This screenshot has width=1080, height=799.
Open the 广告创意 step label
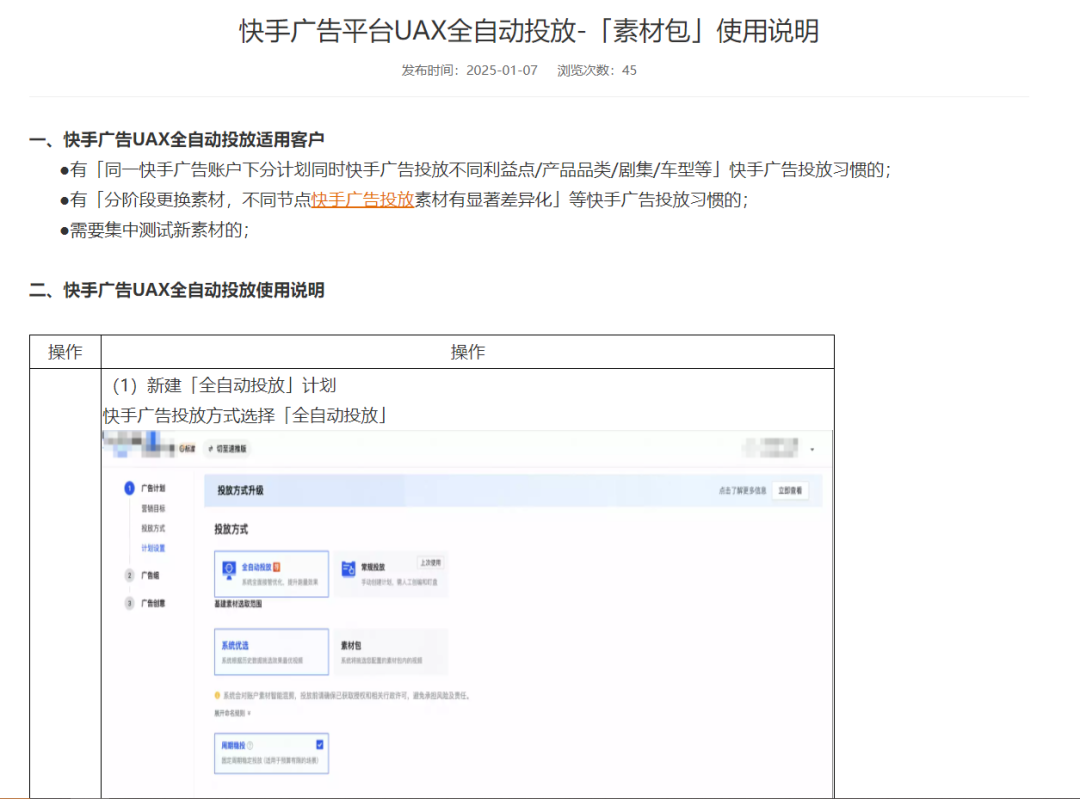coord(153,603)
